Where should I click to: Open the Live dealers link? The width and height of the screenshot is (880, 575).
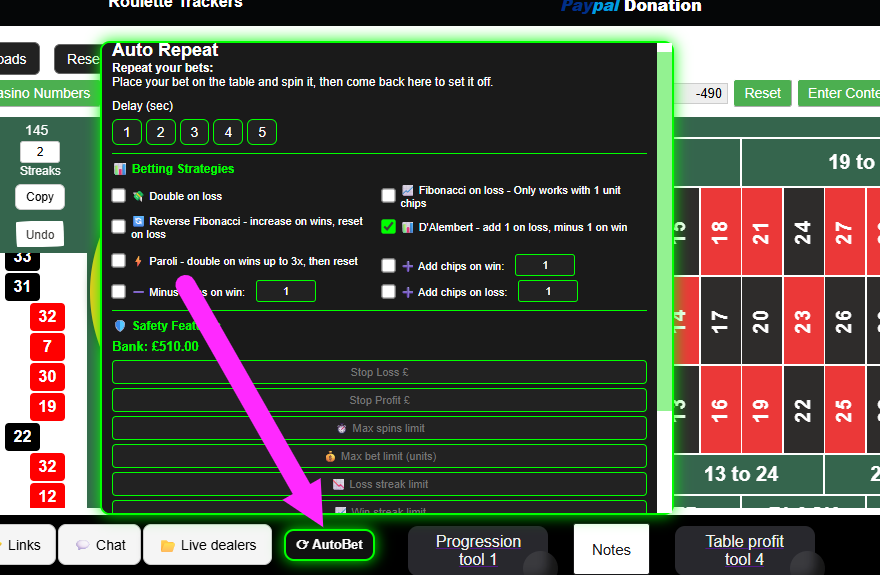207,545
